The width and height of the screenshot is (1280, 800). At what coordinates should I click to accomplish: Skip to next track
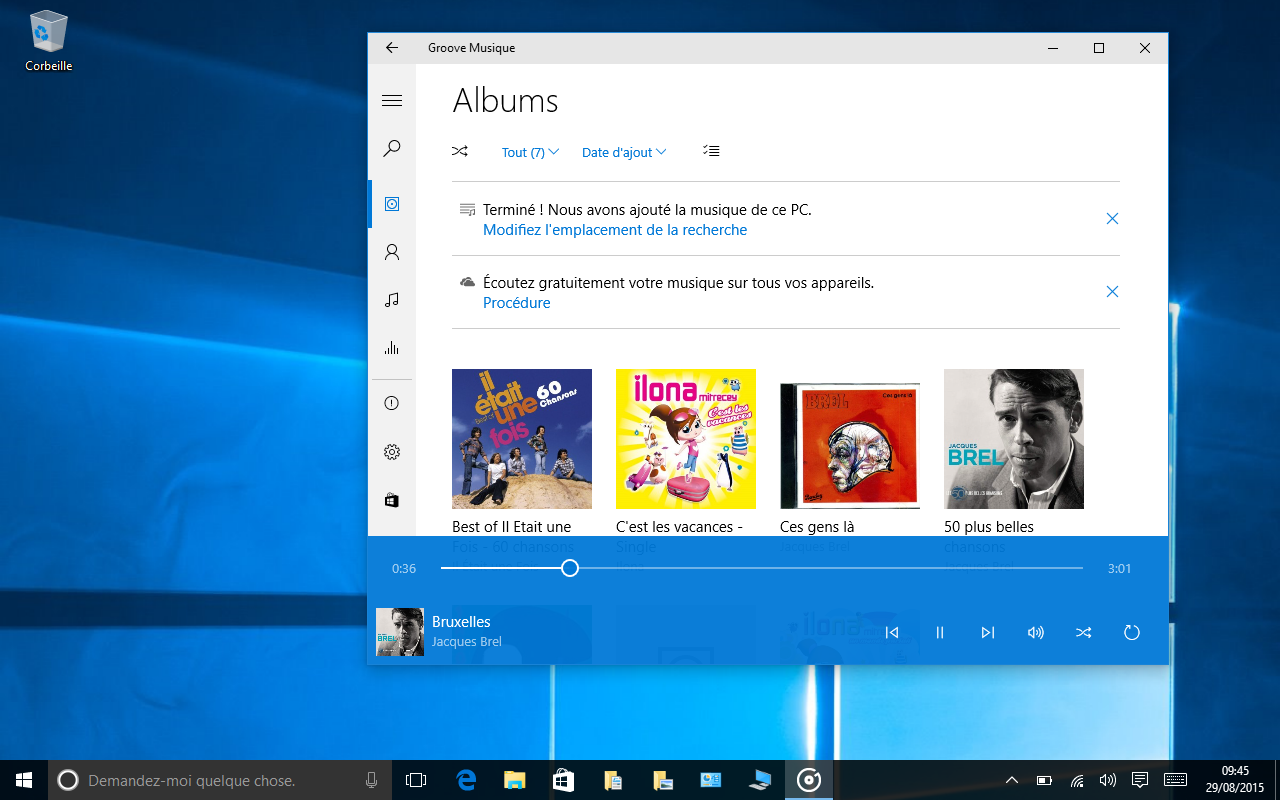pos(988,632)
